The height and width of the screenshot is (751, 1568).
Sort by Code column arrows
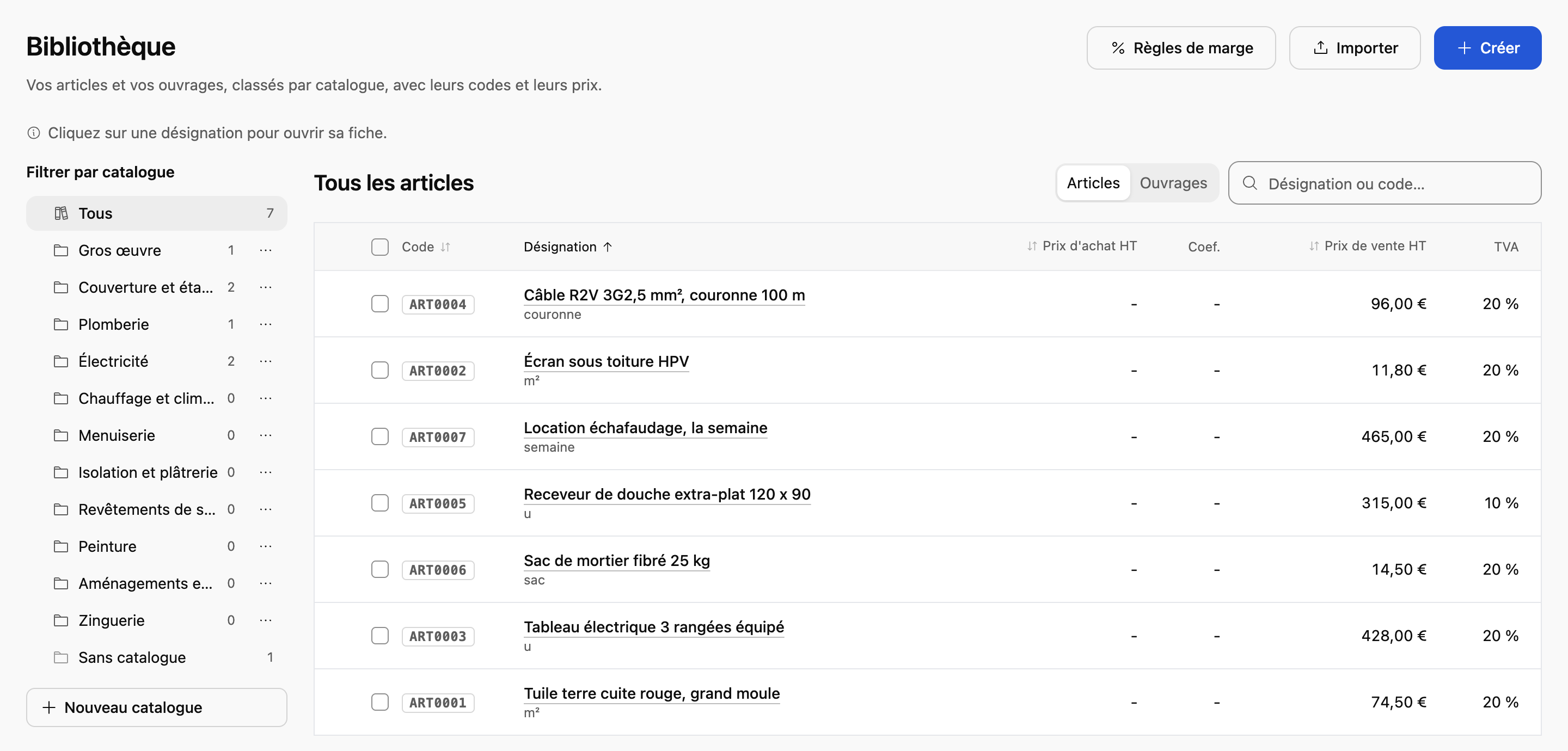coord(445,247)
